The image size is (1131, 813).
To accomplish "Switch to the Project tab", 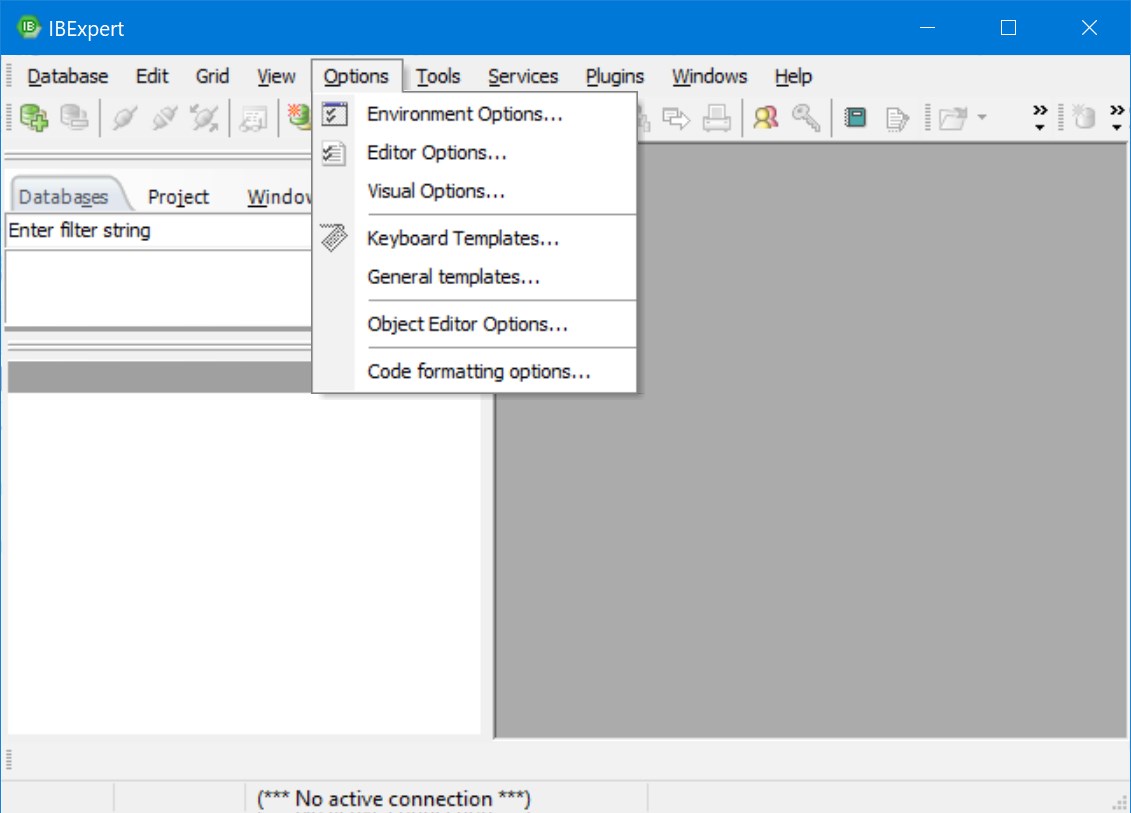I will coord(178,197).
